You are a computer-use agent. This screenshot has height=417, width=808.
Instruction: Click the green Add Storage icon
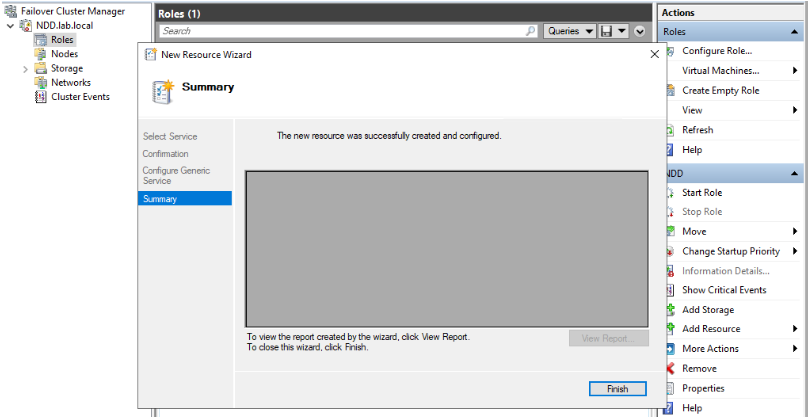pyautogui.click(x=670, y=309)
